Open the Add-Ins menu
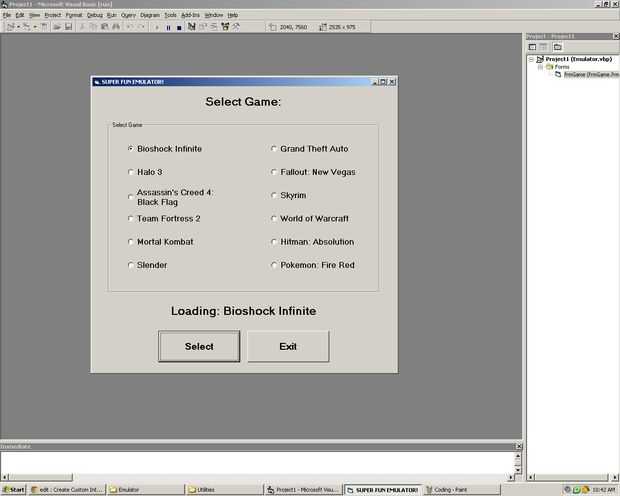Image resolution: width=620 pixels, height=496 pixels. click(x=190, y=15)
